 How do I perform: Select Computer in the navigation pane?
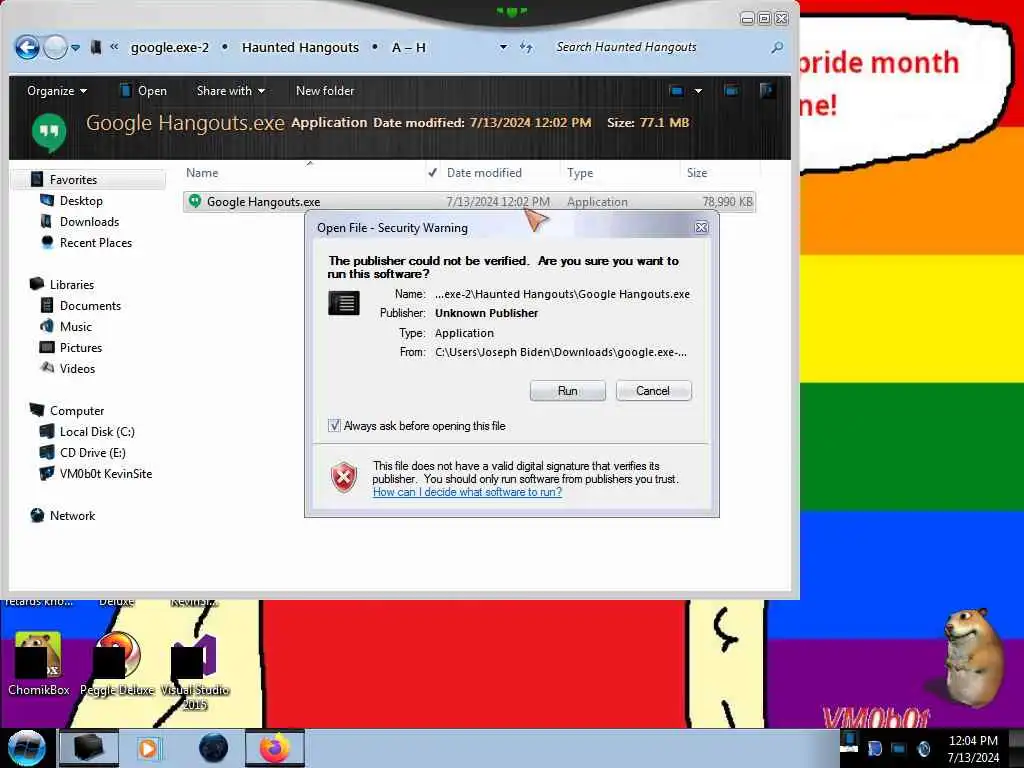(x=77, y=411)
